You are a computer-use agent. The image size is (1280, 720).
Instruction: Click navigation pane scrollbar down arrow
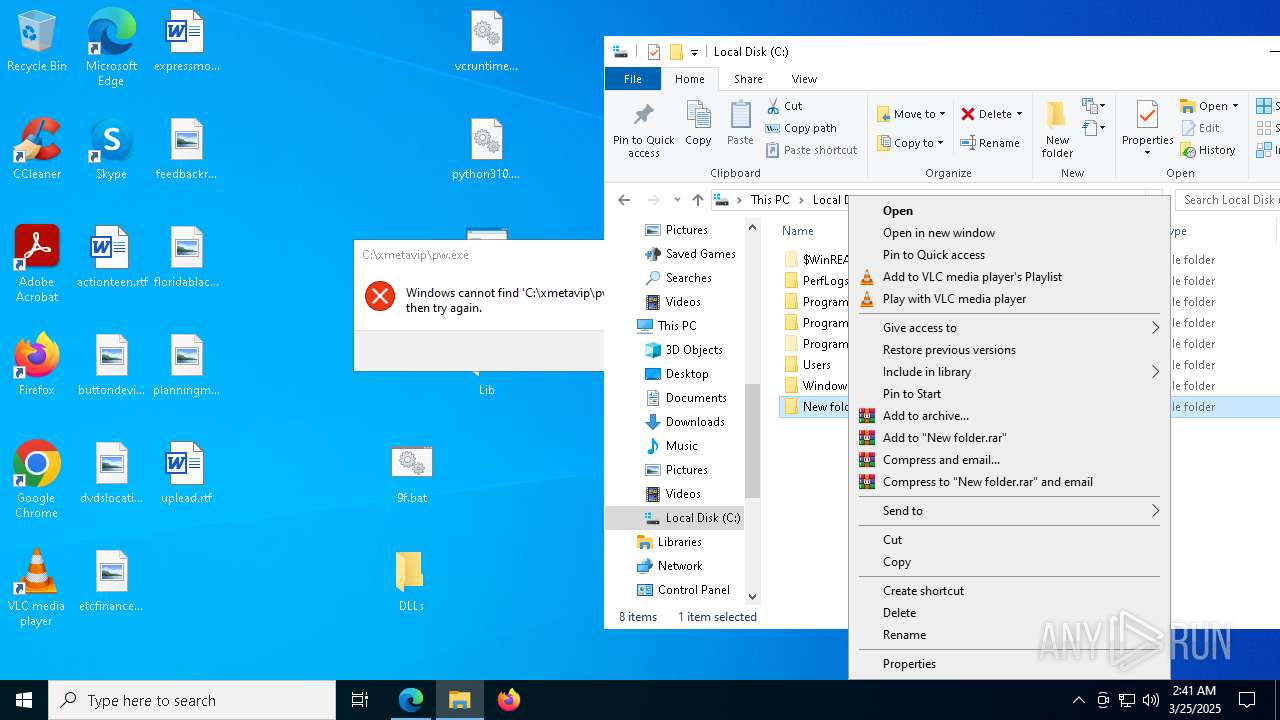pyautogui.click(x=753, y=597)
